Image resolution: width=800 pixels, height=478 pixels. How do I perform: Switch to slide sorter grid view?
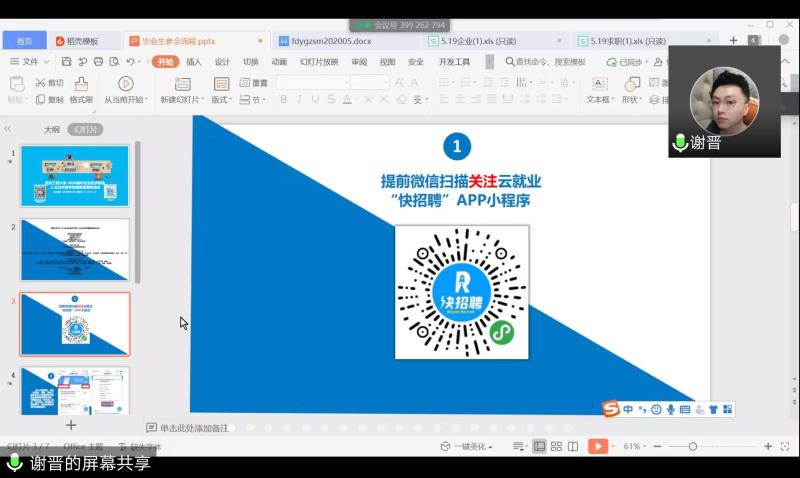tap(556, 447)
